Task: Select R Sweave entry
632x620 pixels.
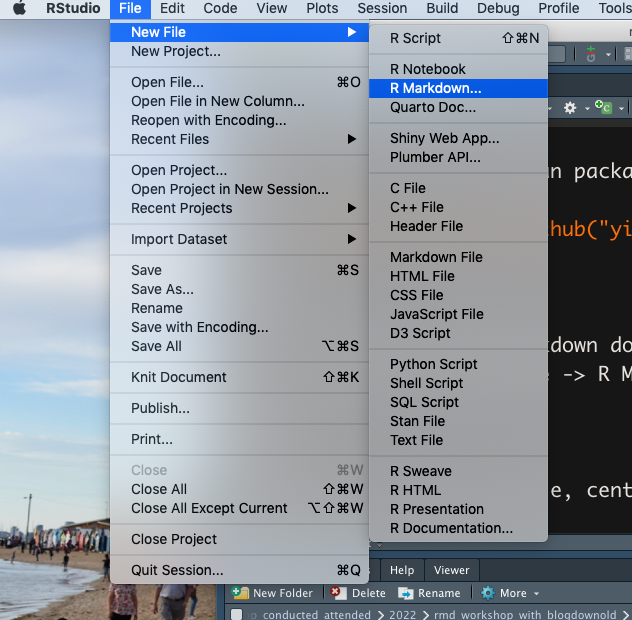Action: click(458, 471)
